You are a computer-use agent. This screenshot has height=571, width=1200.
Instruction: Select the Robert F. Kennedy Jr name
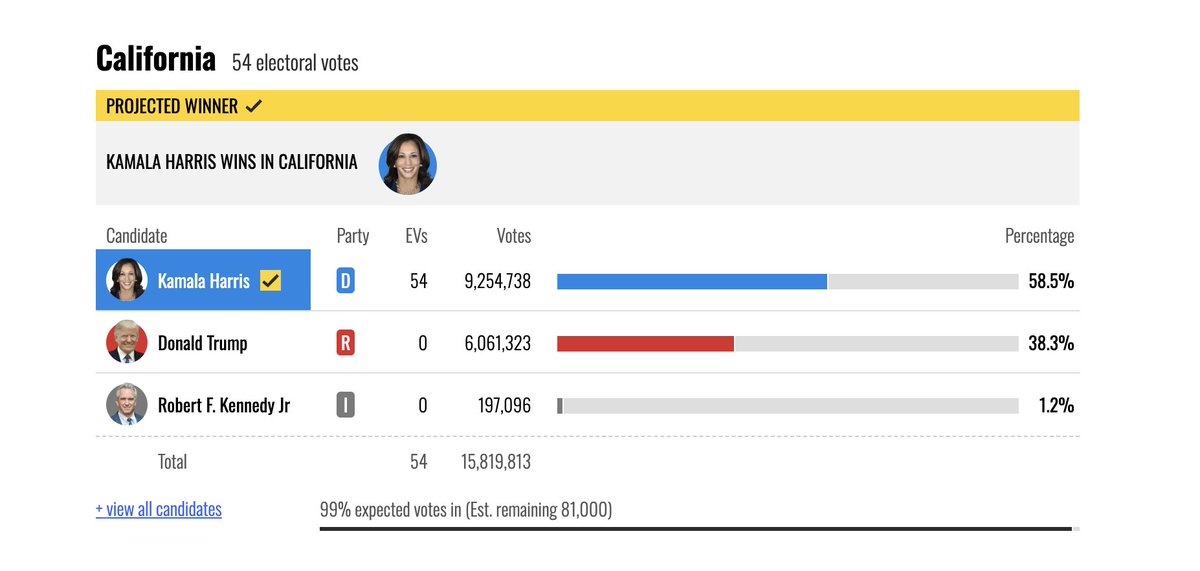224,405
